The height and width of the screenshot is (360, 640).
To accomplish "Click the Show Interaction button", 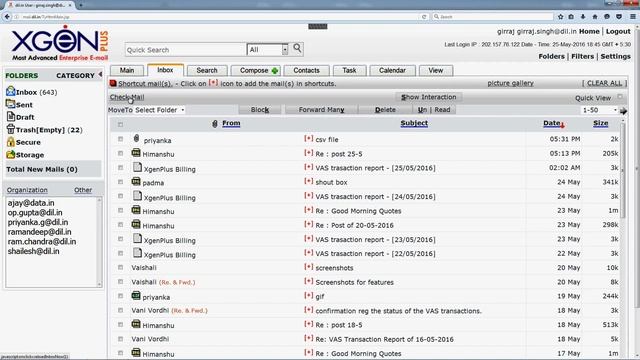I will [429, 97].
